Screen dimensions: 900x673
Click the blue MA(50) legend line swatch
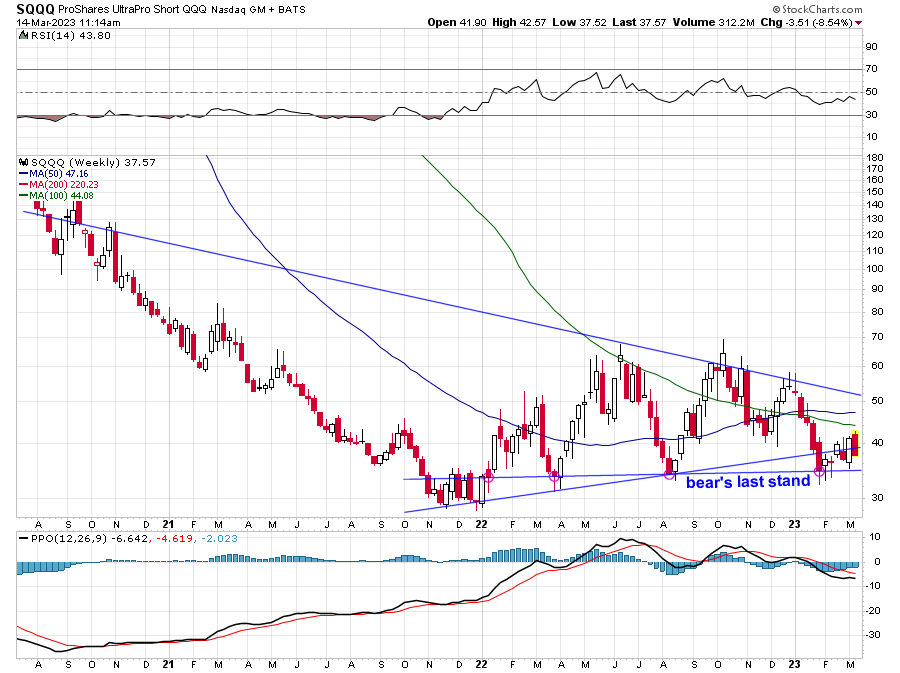(x=24, y=173)
